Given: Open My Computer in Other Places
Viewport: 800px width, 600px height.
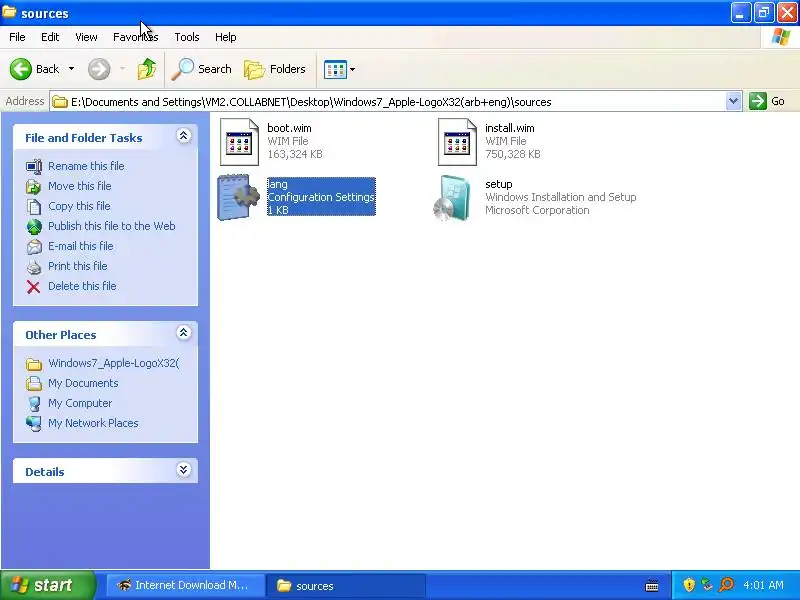Looking at the screenshot, I should tap(80, 403).
